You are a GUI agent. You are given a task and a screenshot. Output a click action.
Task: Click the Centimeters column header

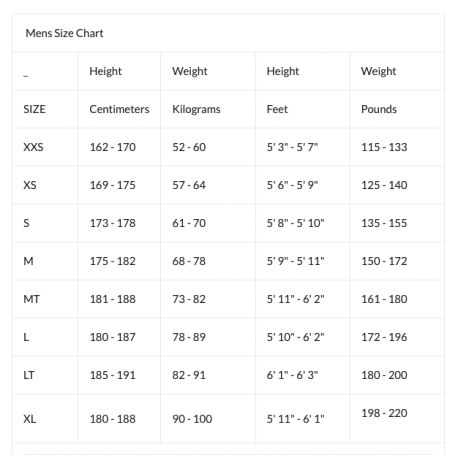click(119, 109)
